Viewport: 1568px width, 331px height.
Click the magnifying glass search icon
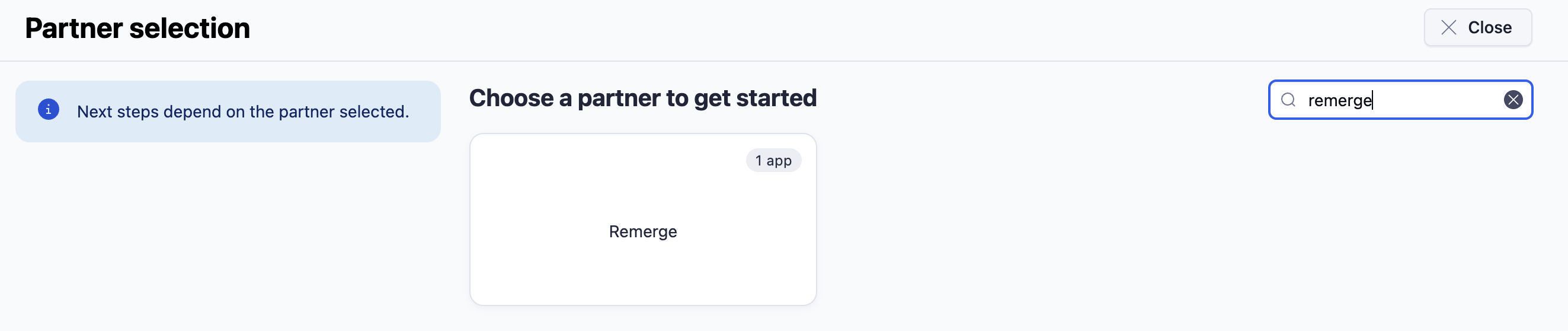(1288, 100)
